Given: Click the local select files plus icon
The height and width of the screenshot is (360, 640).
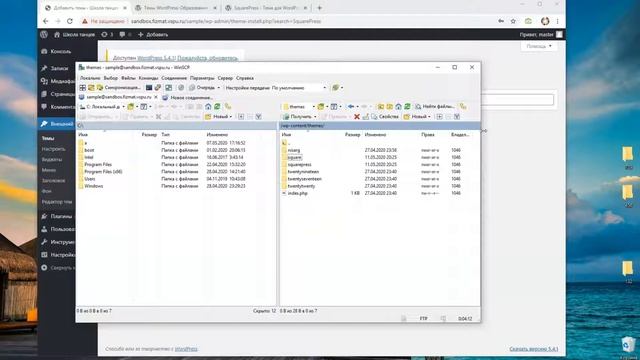Looking at the screenshot, I should click(x=241, y=117).
